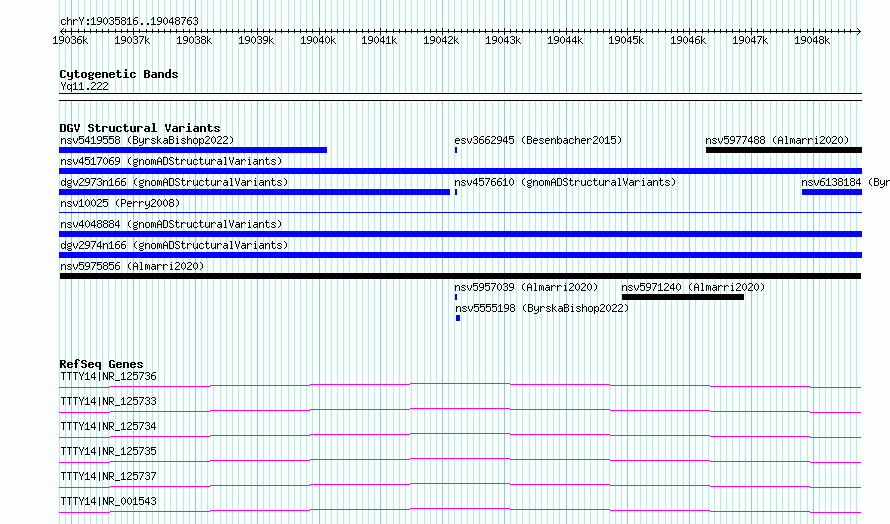Click the RefSeq Genes track title
Screen dimensions: 890x524
(x=102, y=364)
